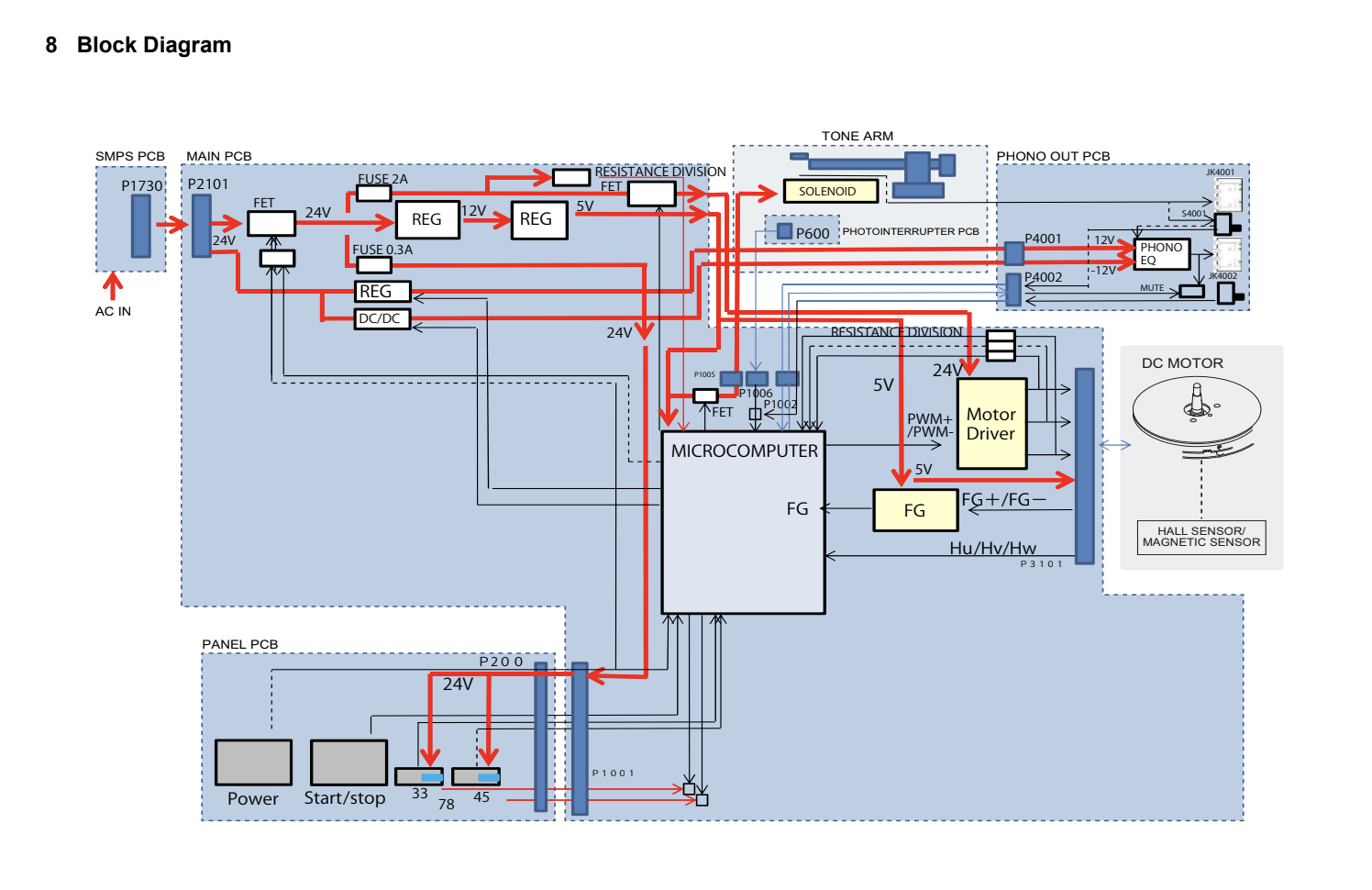The height and width of the screenshot is (890, 1372).
Task: Select the SOLENOID block in Tone Arm
Action: click(x=831, y=191)
